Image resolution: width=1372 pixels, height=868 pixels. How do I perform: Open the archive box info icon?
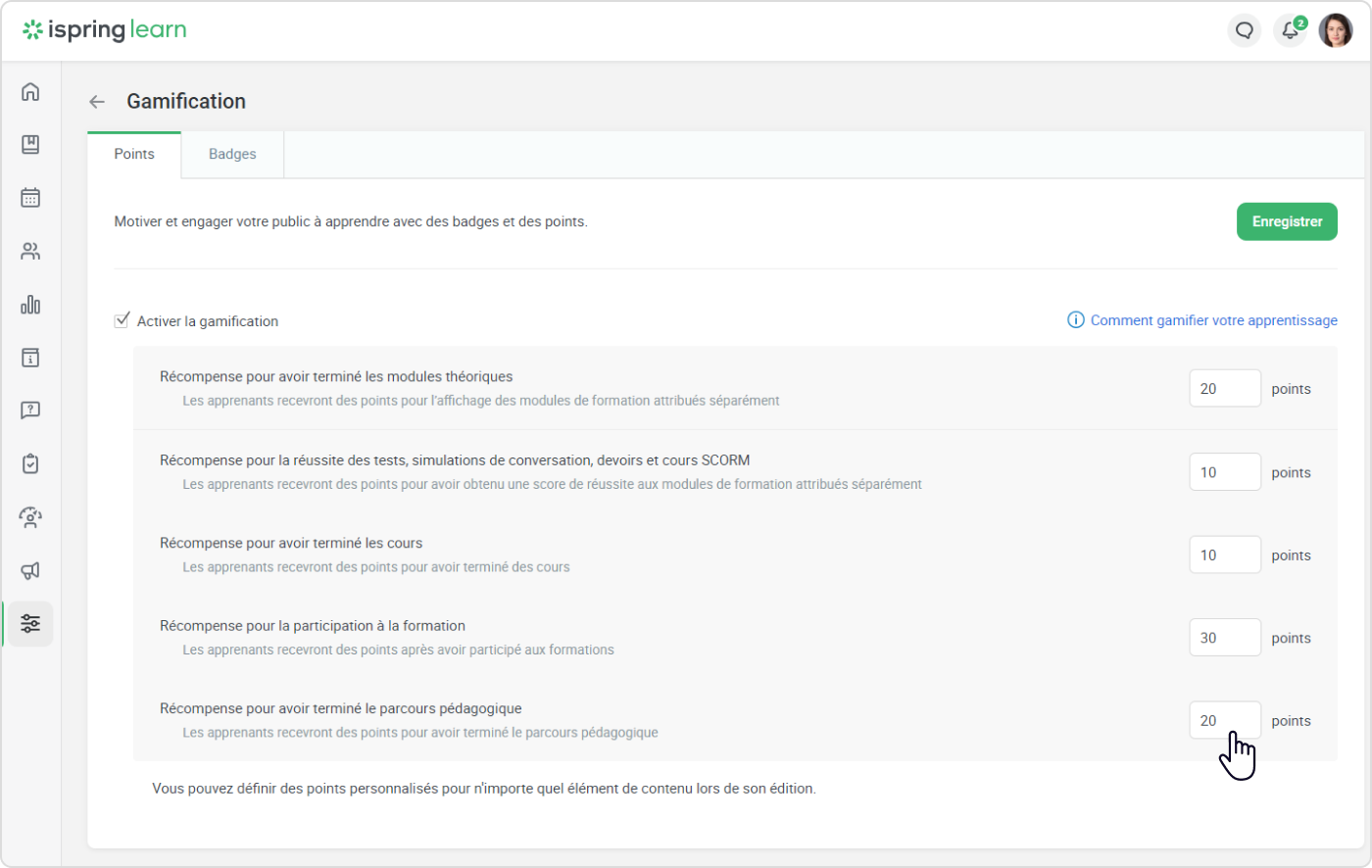pos(30,358)
